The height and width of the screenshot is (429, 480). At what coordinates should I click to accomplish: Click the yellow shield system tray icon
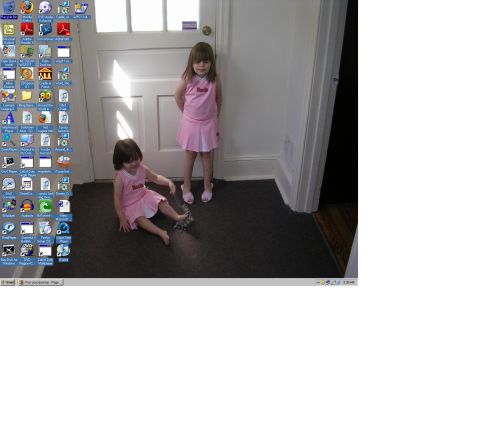(x=323, y=283)
